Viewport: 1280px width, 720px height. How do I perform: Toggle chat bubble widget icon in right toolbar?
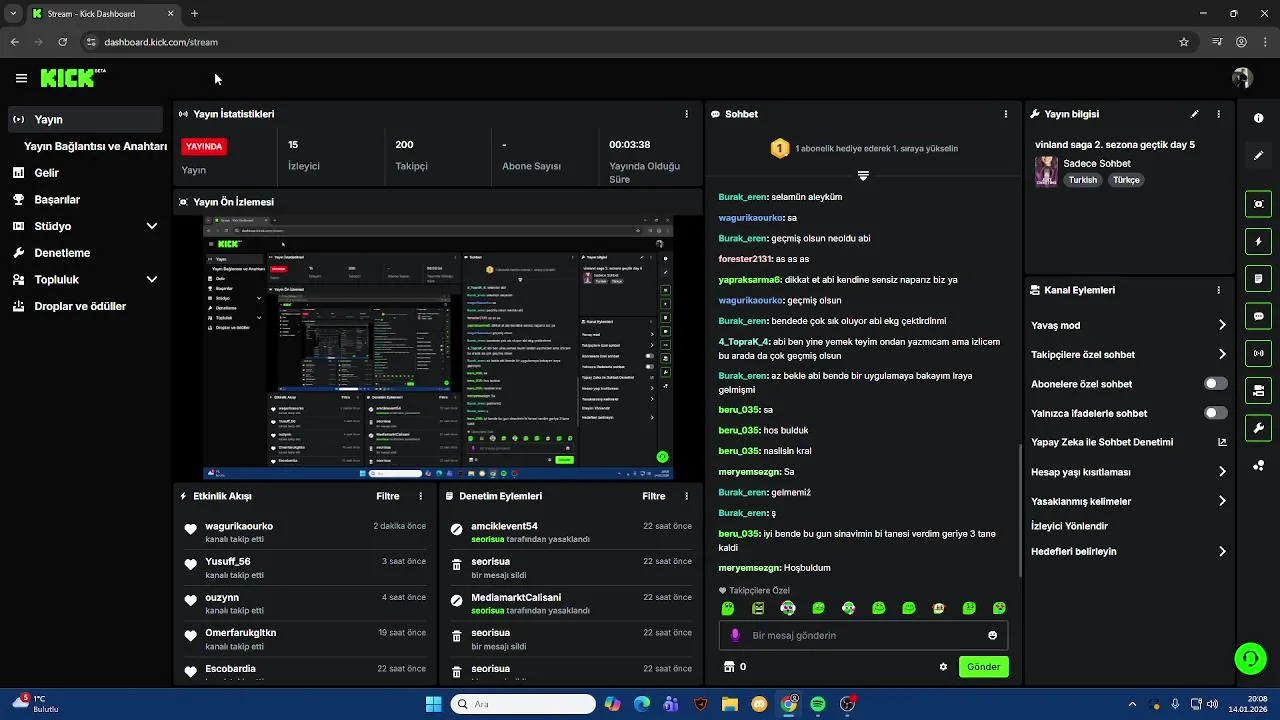coord(1258,316)
